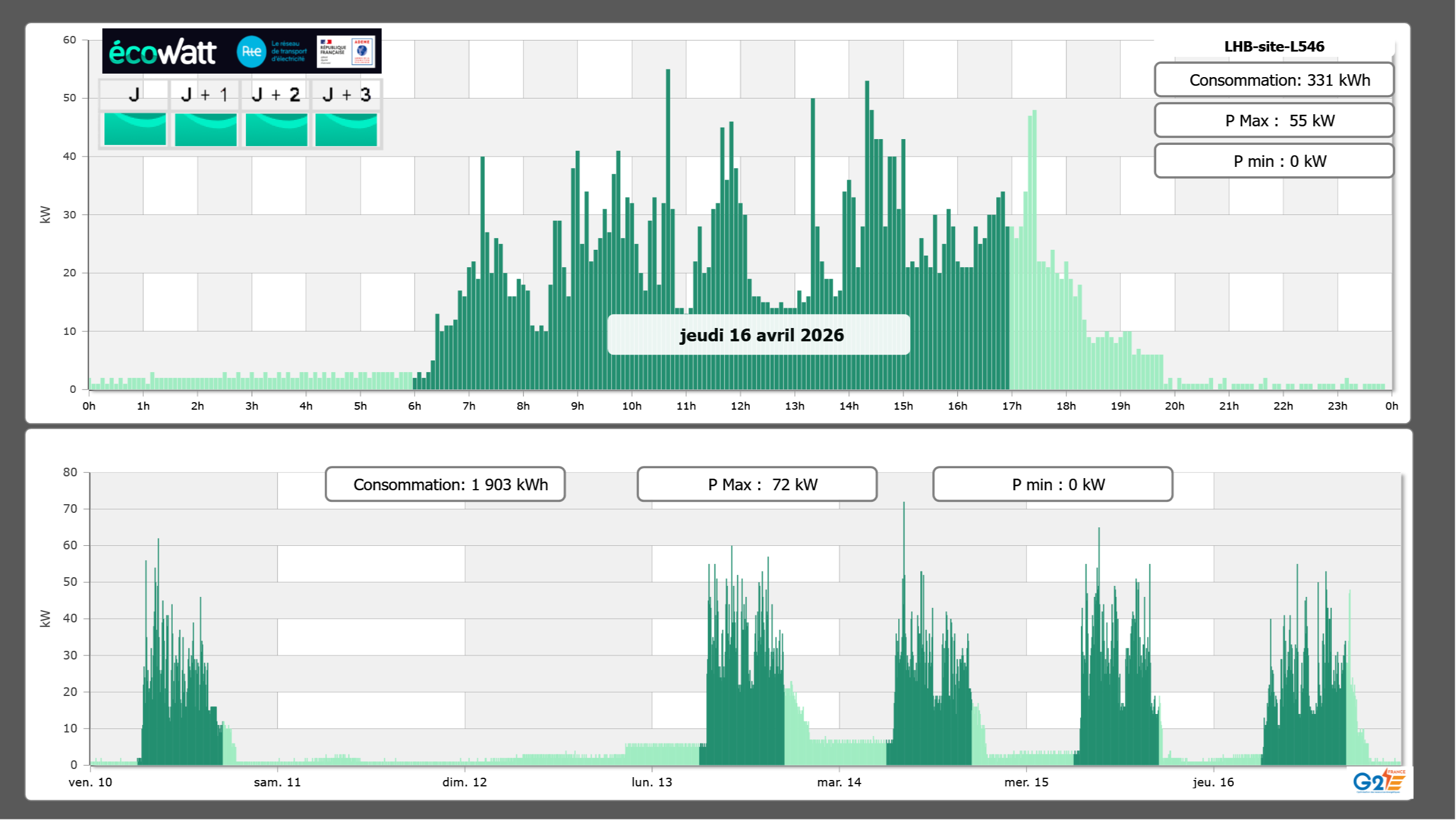Click the weekly P min : 0 kW box
The height and width of the screenshot is (820, 1456).
pos(1052,484)
